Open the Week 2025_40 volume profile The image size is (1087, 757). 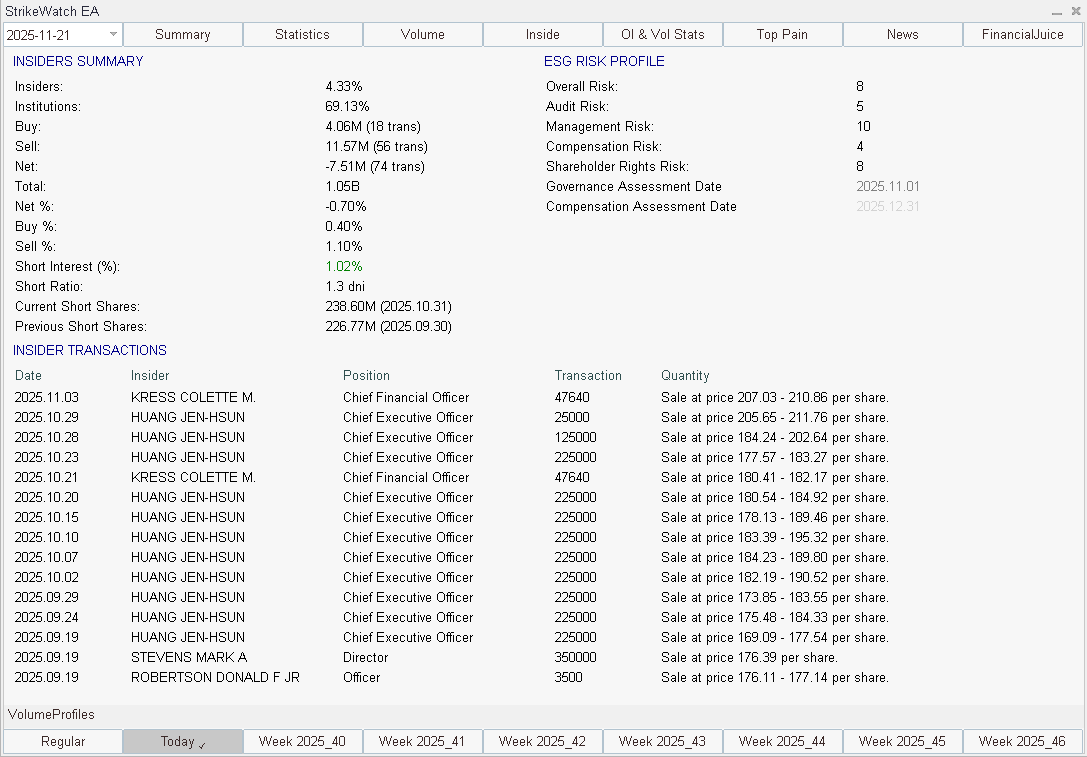pyautogui.click(x=302, y=741)
